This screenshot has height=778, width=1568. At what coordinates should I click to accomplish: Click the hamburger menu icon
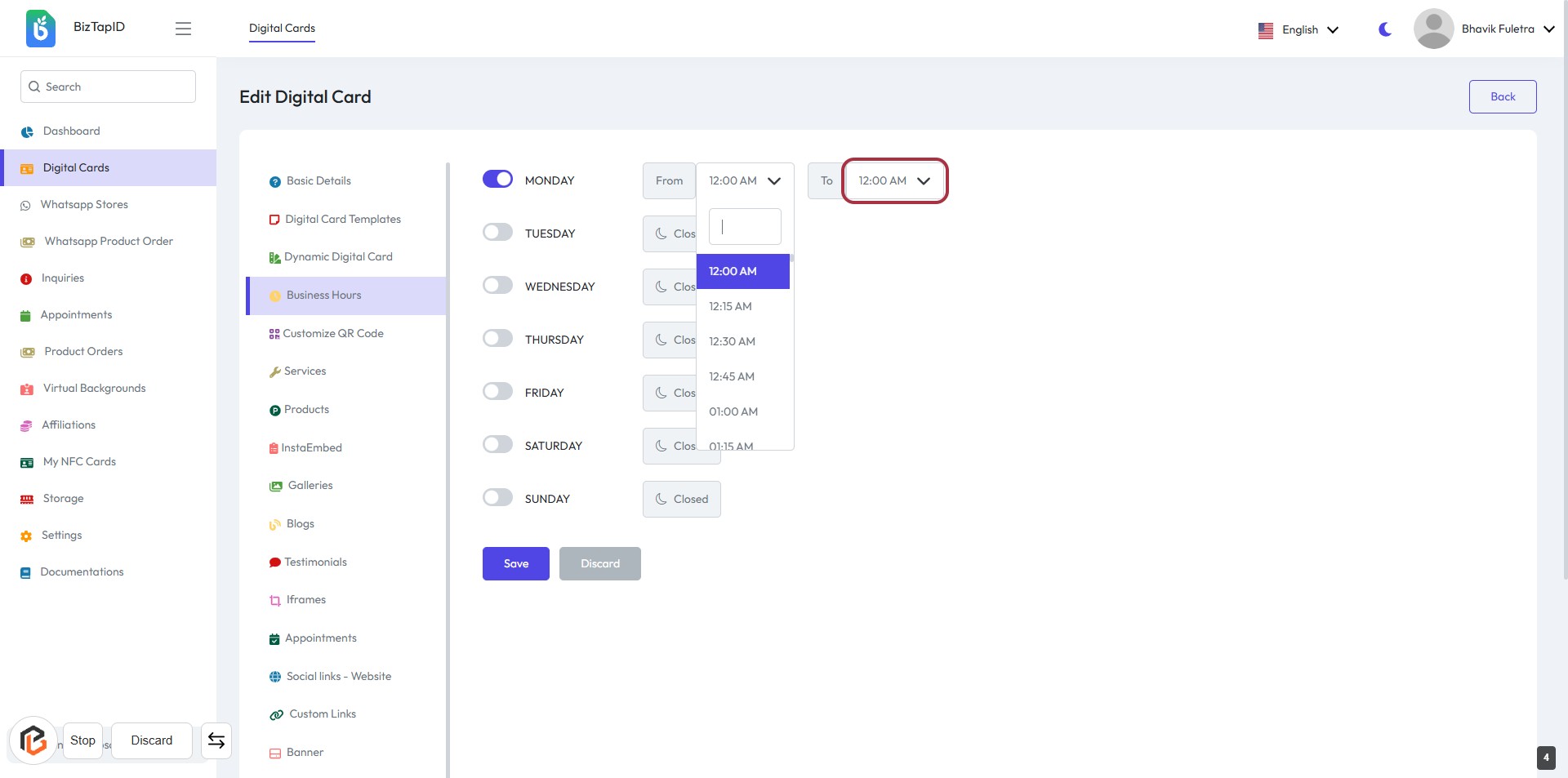pyautogui.click(x=183, y=29)
